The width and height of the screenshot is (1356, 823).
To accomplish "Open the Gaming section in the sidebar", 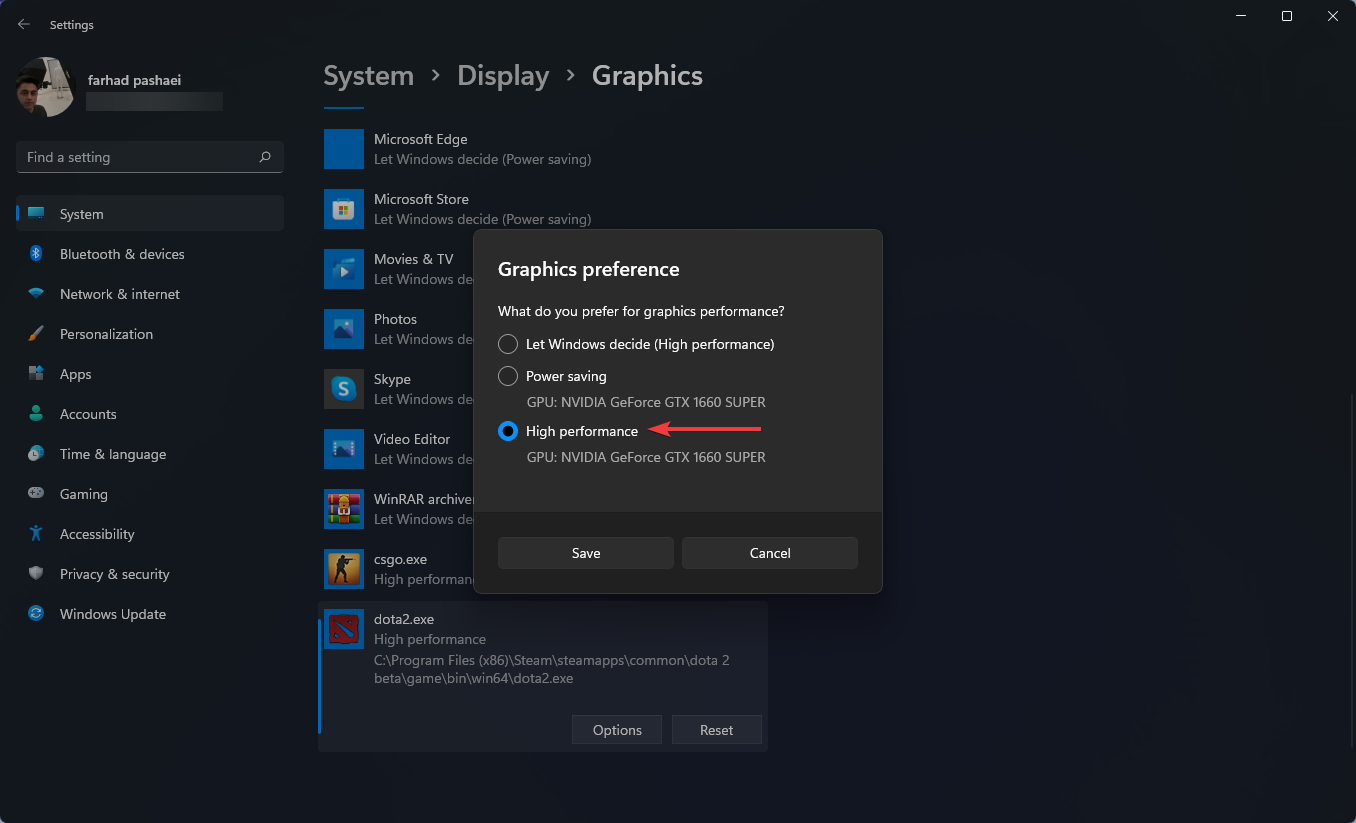I will click(84, 494).
